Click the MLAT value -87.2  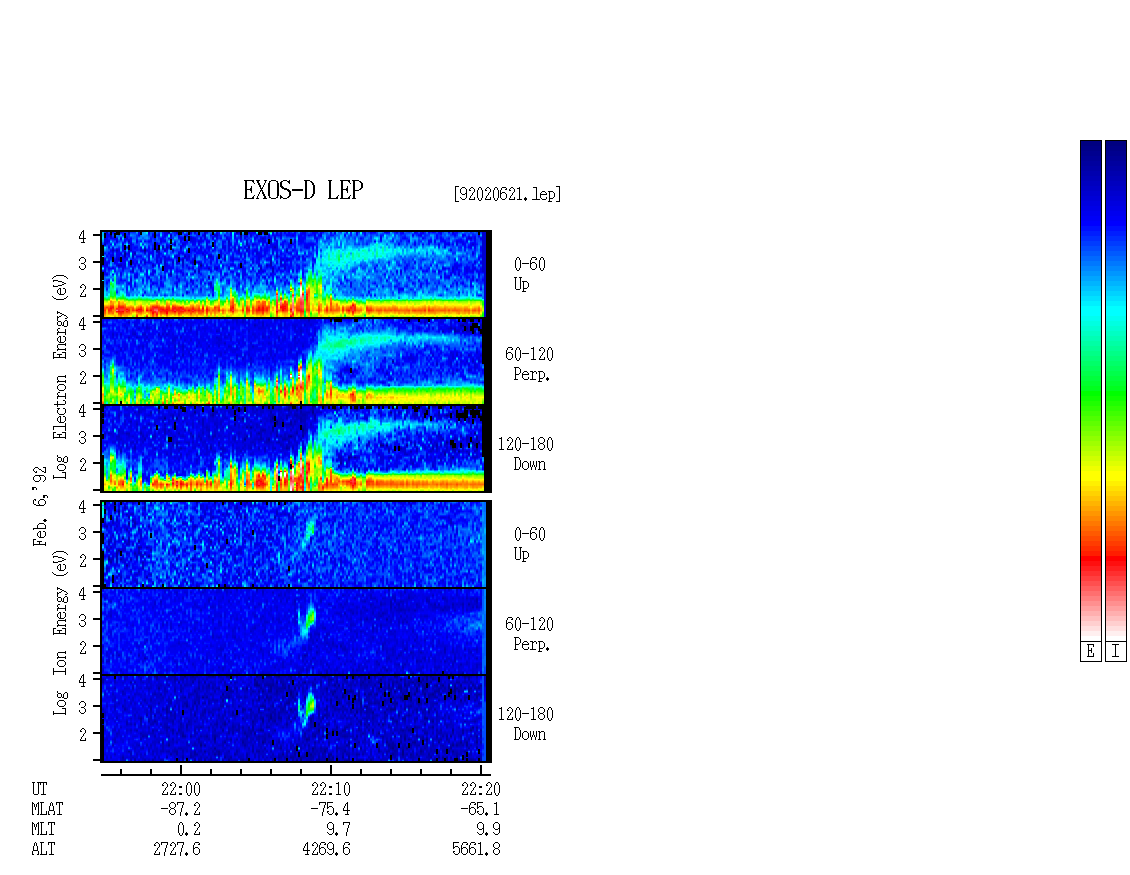[180, 809]
